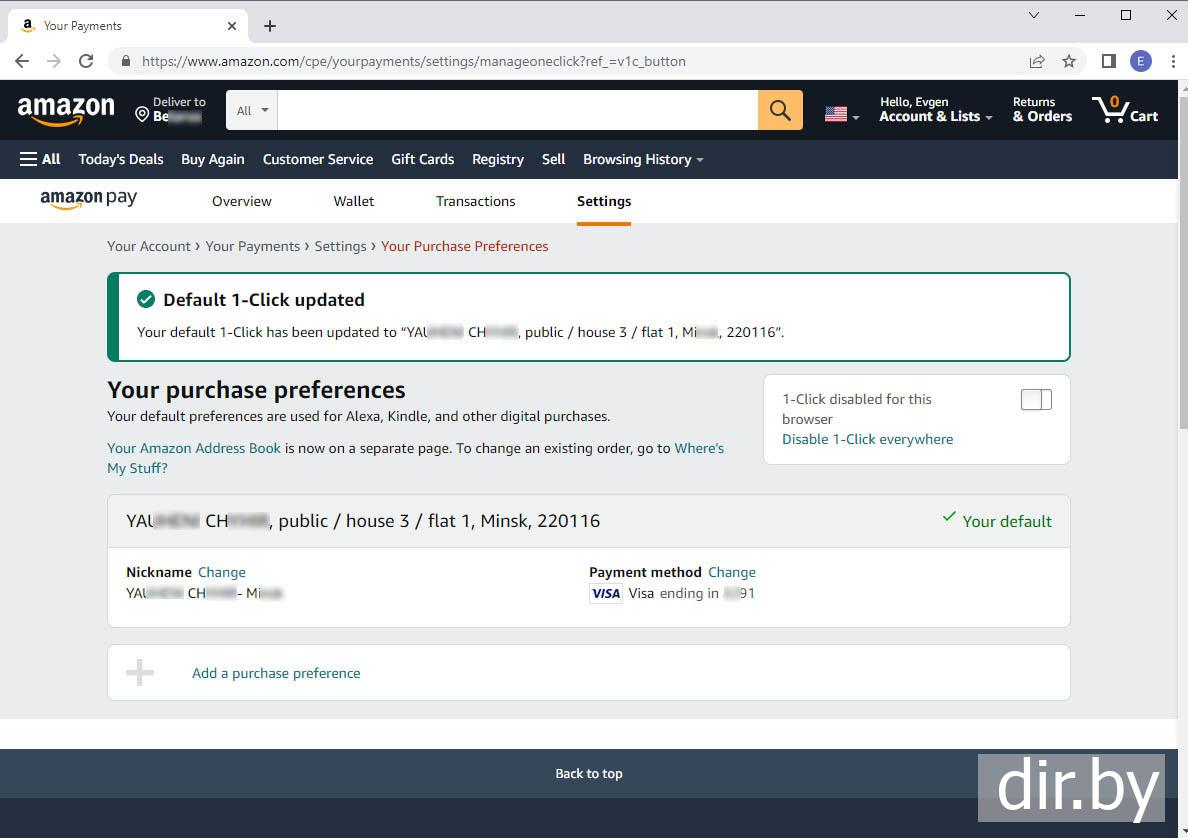
Task: Open the Sell page
Action: (x=553, y=159)
